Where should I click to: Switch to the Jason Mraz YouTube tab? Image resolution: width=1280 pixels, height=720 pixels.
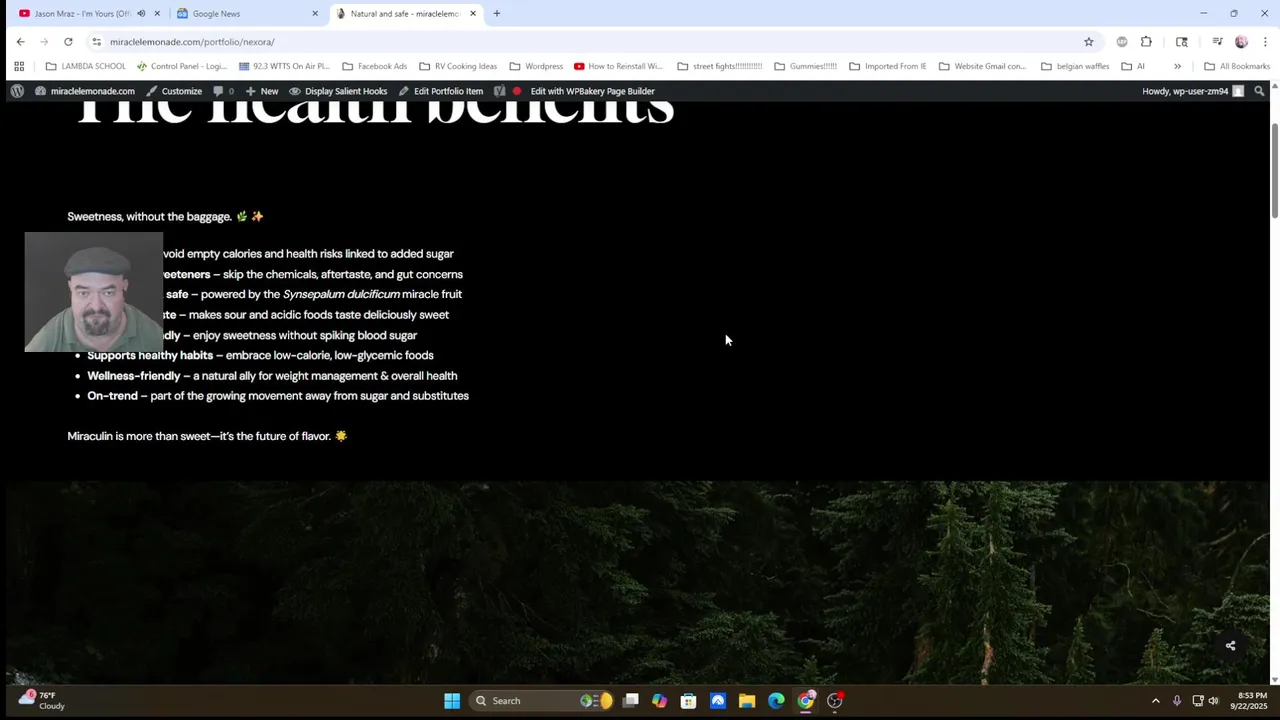coord(80,13)
